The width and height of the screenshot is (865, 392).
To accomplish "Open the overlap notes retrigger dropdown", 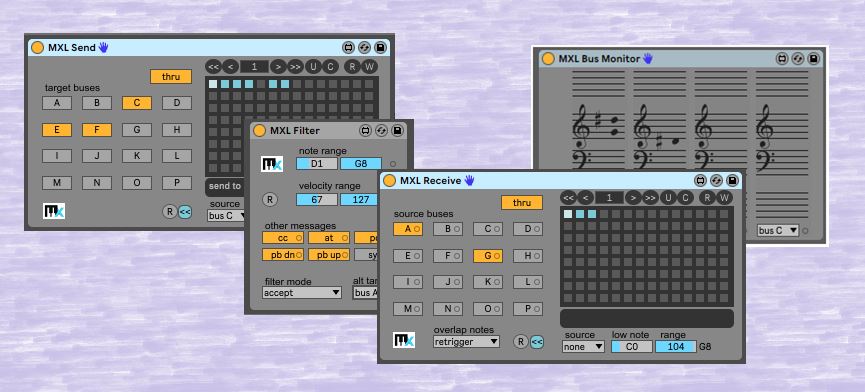I will pyautogui.click(x=466, y=342).
